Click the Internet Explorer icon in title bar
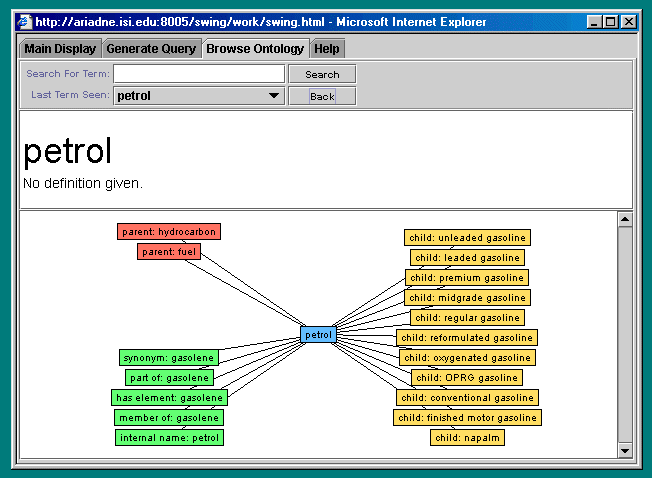652x478 pixels. point(24,21)
